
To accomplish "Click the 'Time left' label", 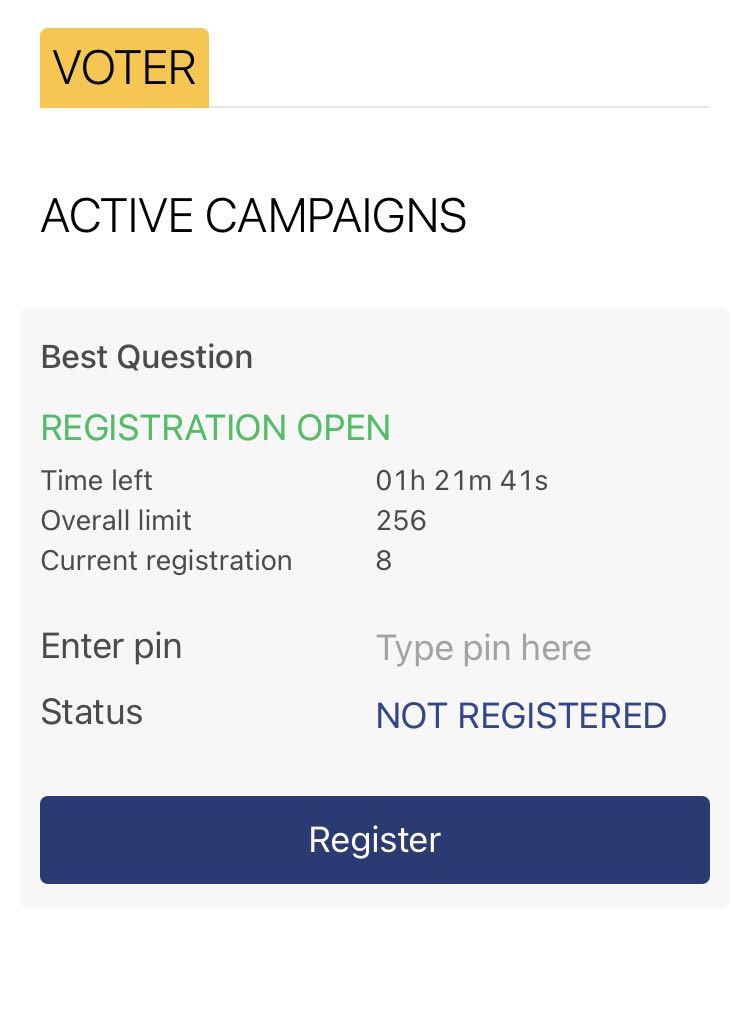I will (x=96, y=481).
